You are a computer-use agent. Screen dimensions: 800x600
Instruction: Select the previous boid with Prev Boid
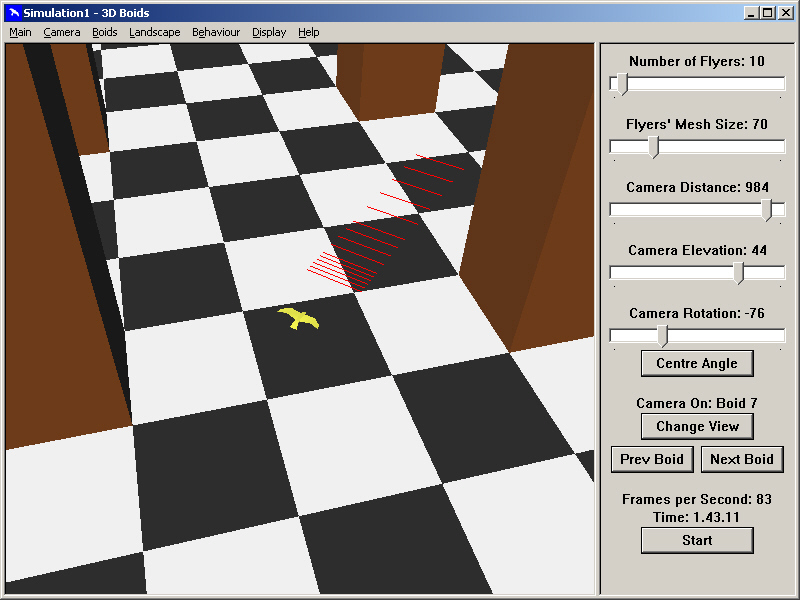652,459
